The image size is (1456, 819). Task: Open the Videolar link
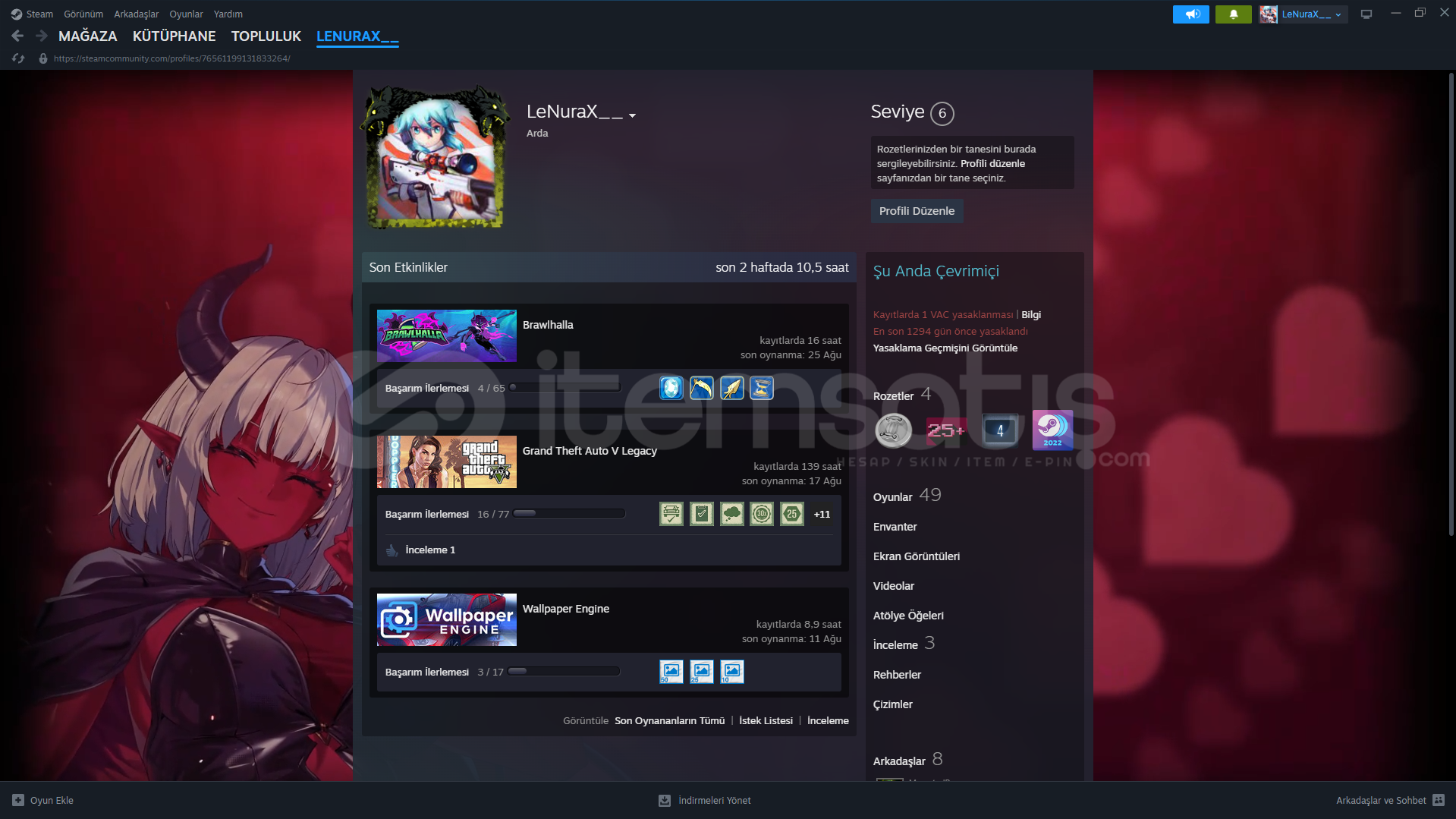click(894, 586)
